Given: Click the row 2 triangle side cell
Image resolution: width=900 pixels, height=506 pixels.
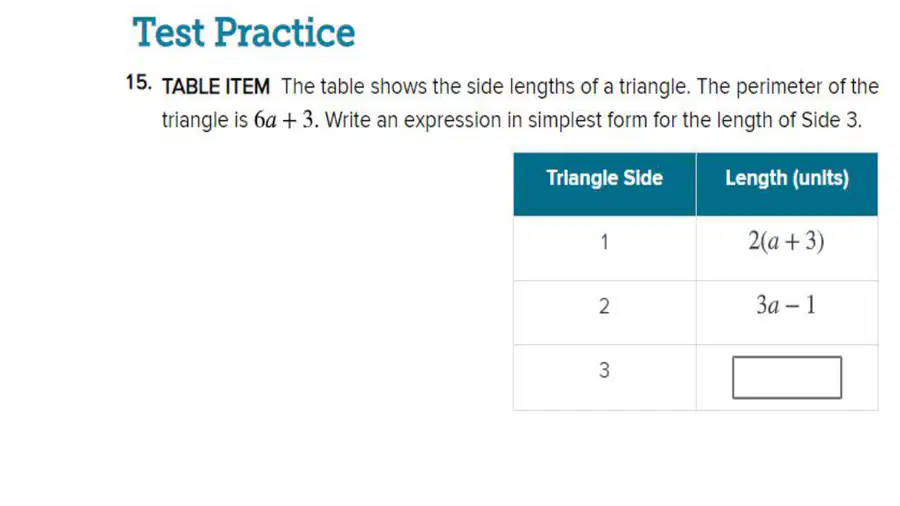Looking at the screenshot, I should click(x=604, y=313).
